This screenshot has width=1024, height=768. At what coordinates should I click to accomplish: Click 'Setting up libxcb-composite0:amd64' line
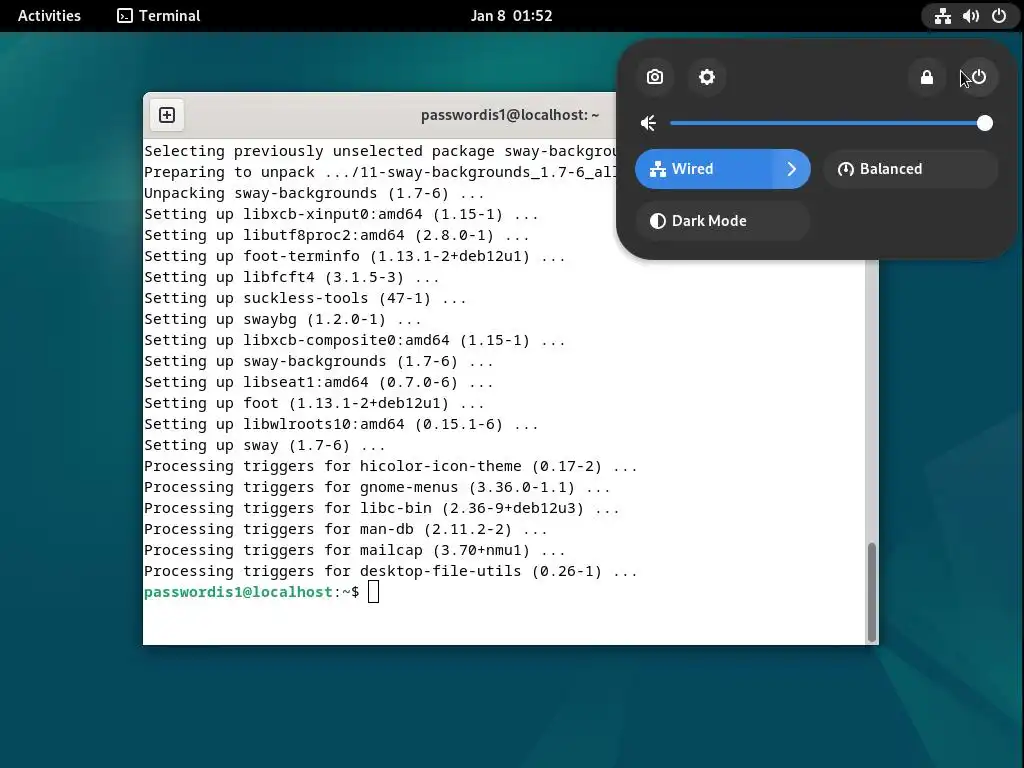click(x=355, y=340)
